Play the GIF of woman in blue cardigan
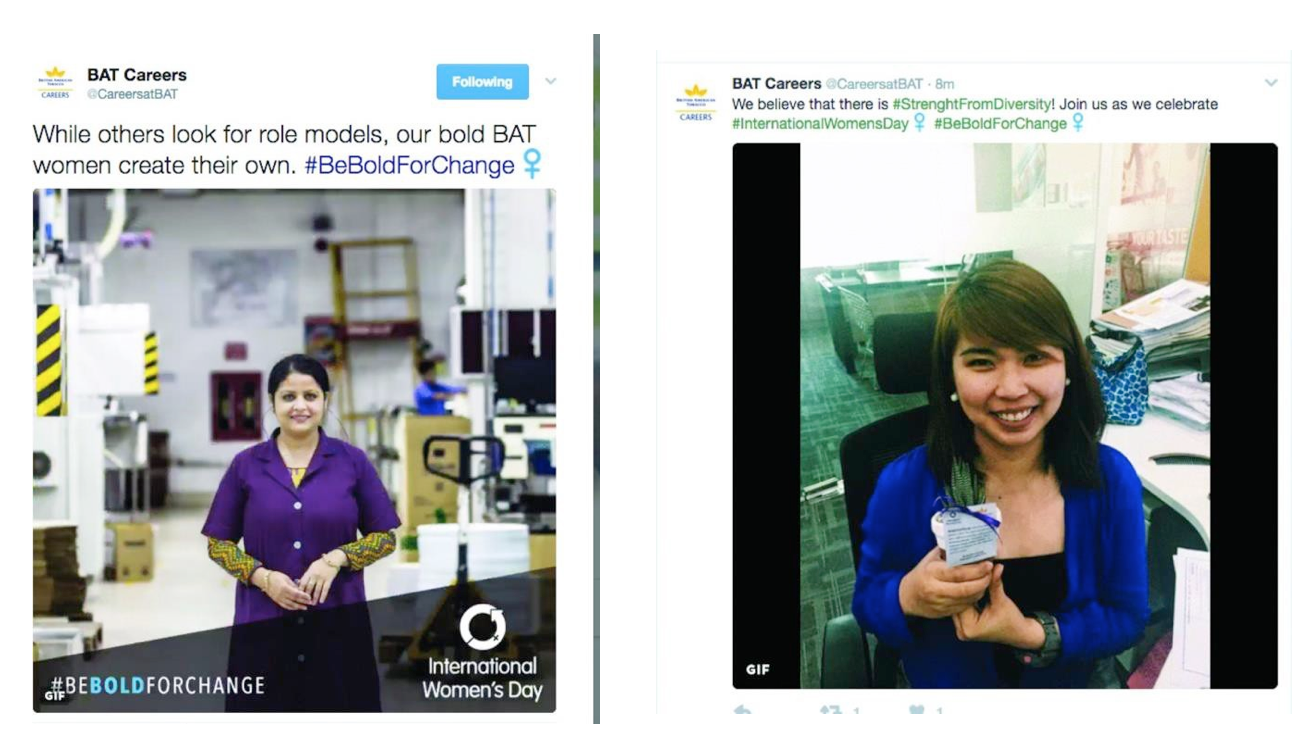Image resolution: width=1310 pixels, height=736 pixels. coord(1005,416)
